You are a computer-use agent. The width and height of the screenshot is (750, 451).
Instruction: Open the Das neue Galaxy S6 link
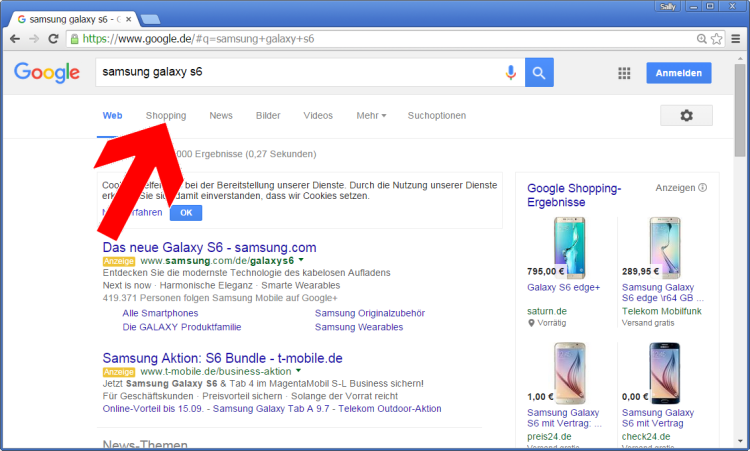pos(209,247)
